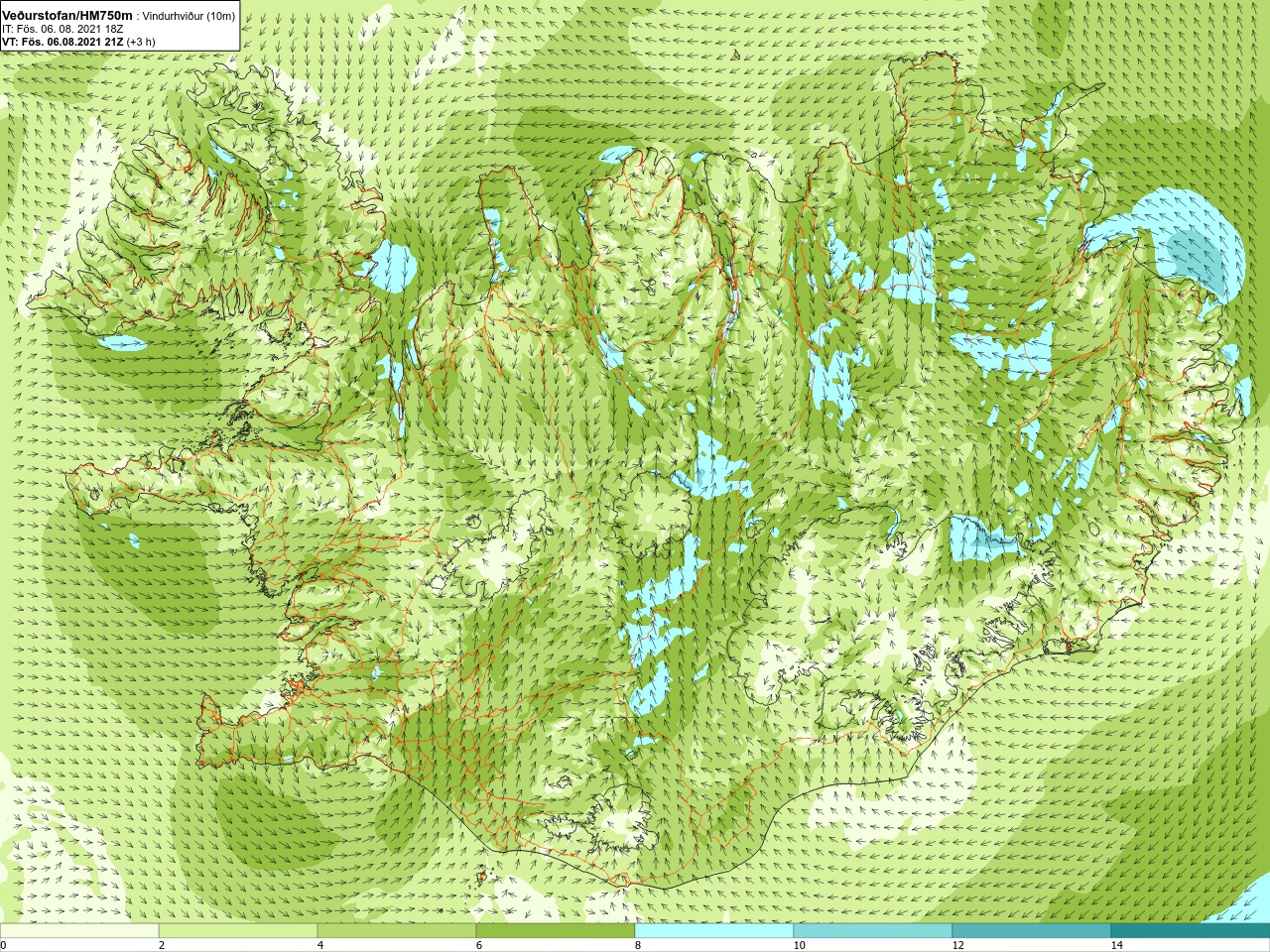The width and height of the screenshot is (1270, 952).
Task: Click the 0–2 pale yellow legend swatch
Action: (79, 931)
